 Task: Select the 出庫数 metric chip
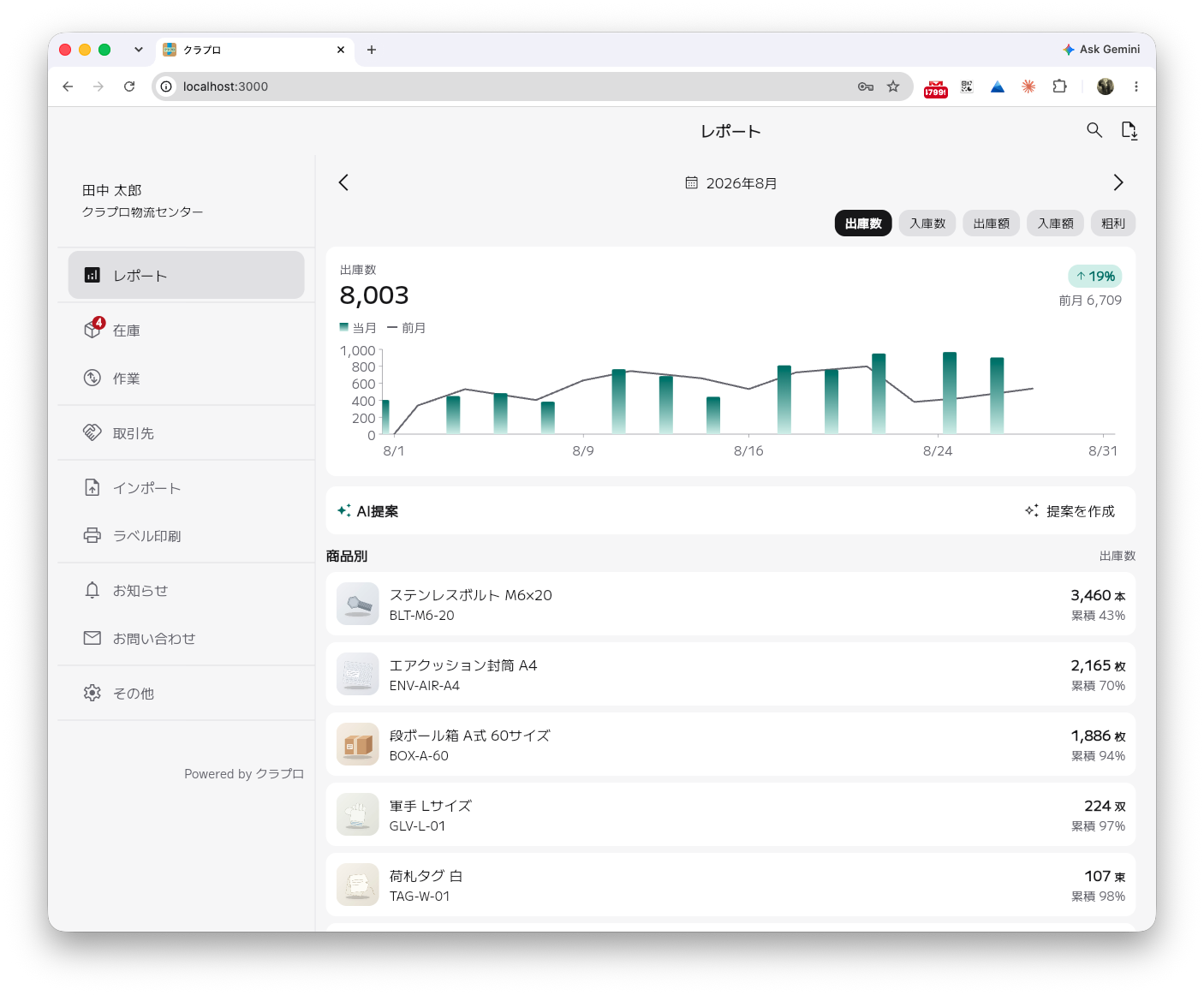coord(863,223)
